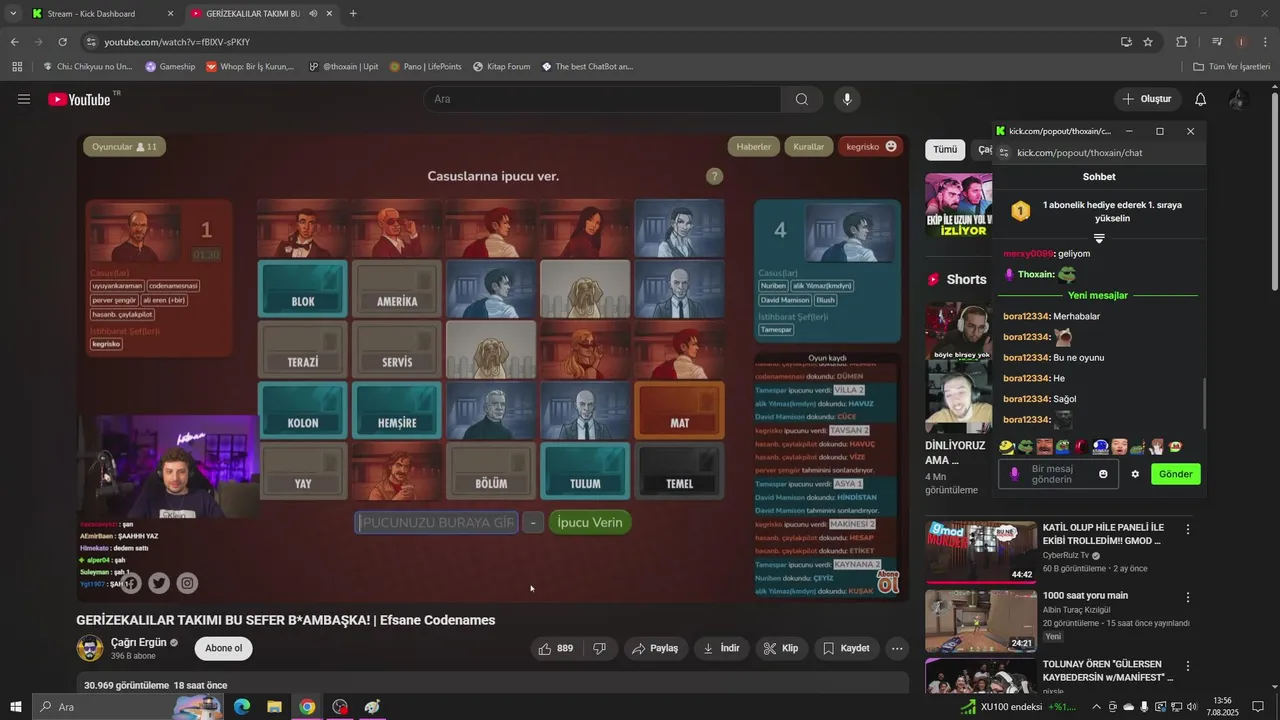
Task: Bookmark this page with the star icon
Action: coord(1148,42)
